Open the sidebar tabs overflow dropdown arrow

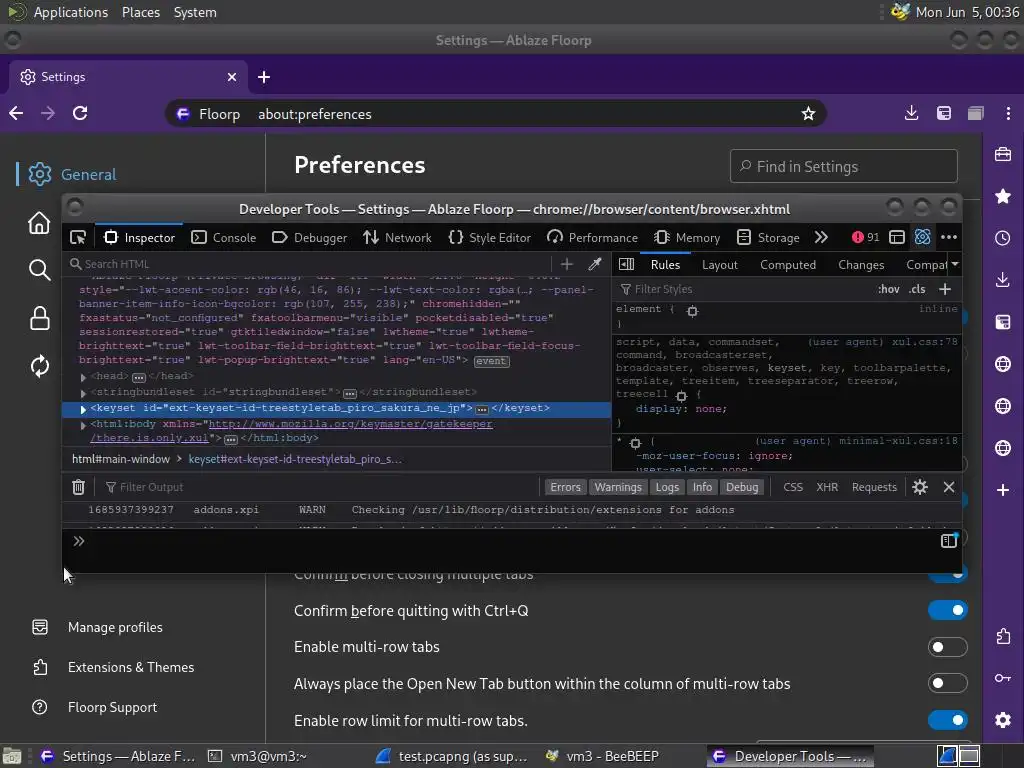tap(955, 264)
